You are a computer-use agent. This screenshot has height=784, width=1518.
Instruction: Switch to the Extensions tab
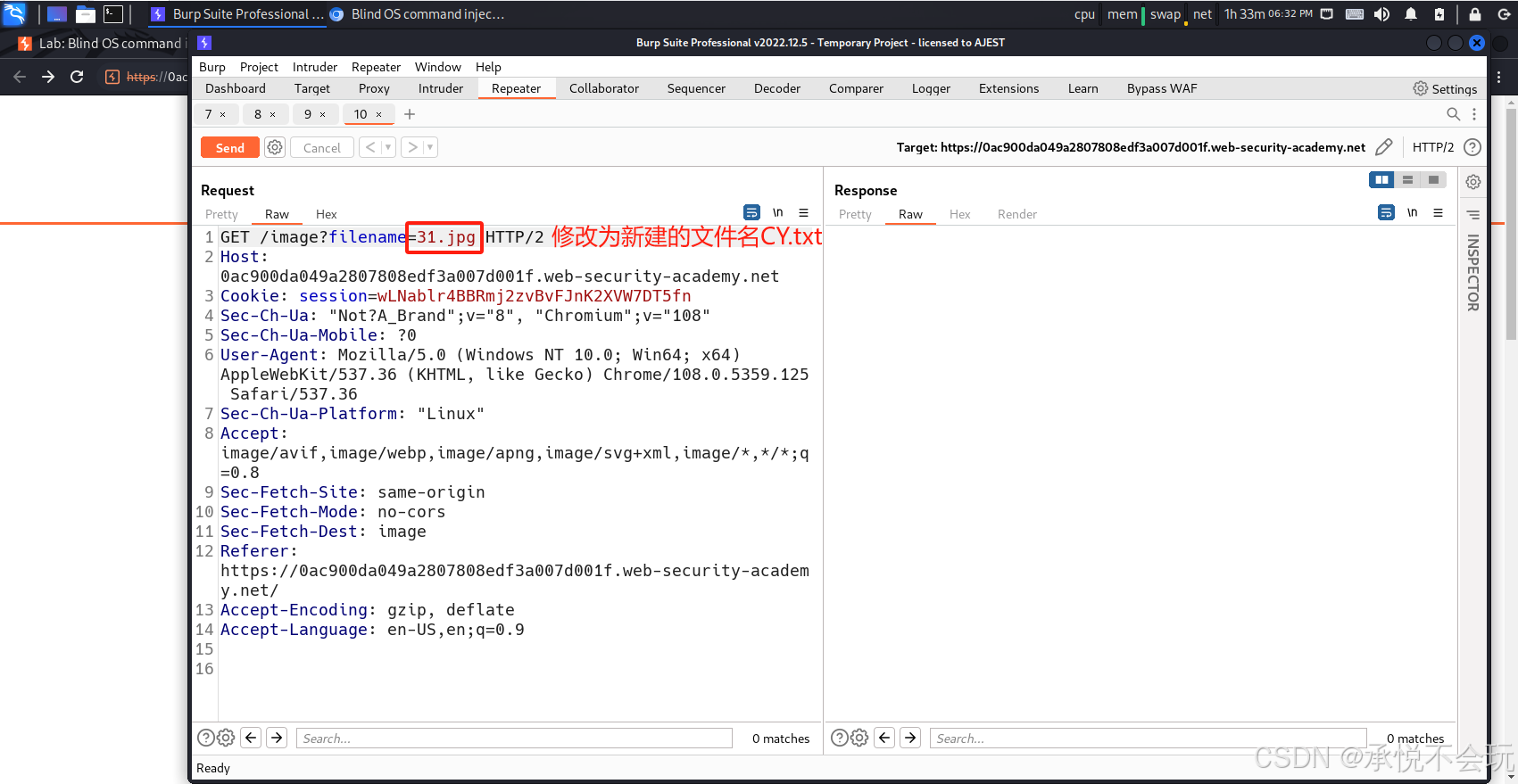(x=1008, y=88)
